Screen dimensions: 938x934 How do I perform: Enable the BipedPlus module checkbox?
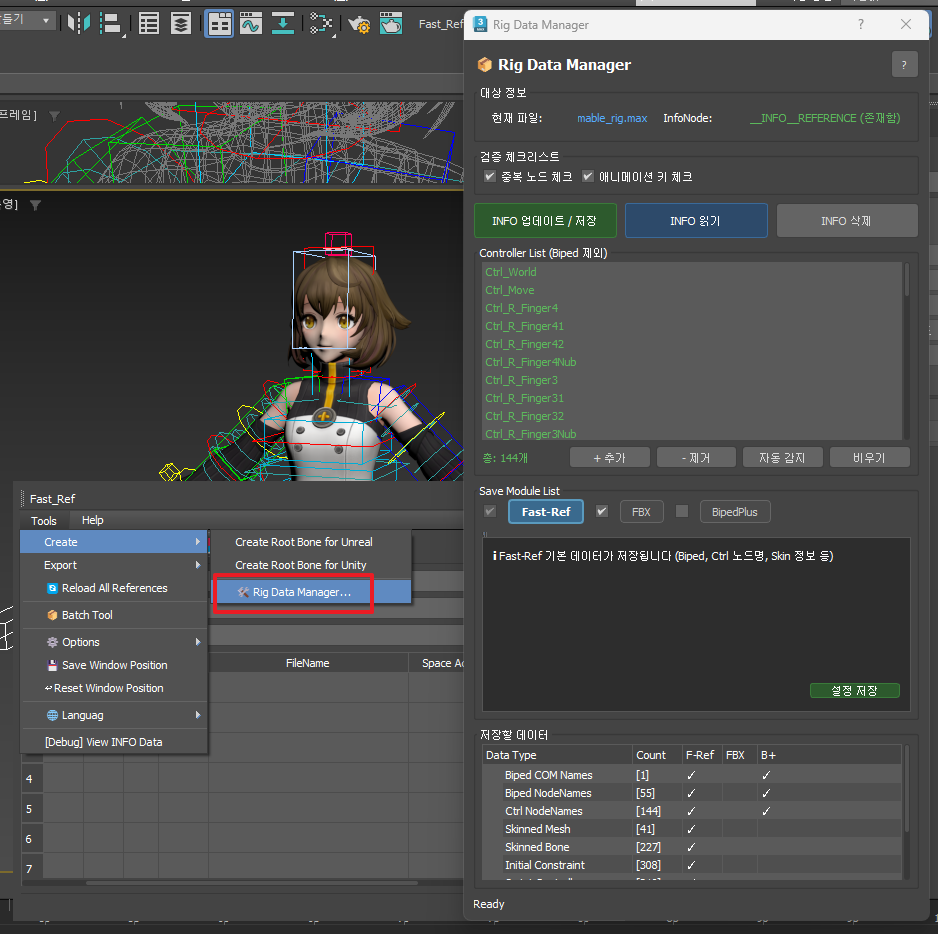click(682, 511)
